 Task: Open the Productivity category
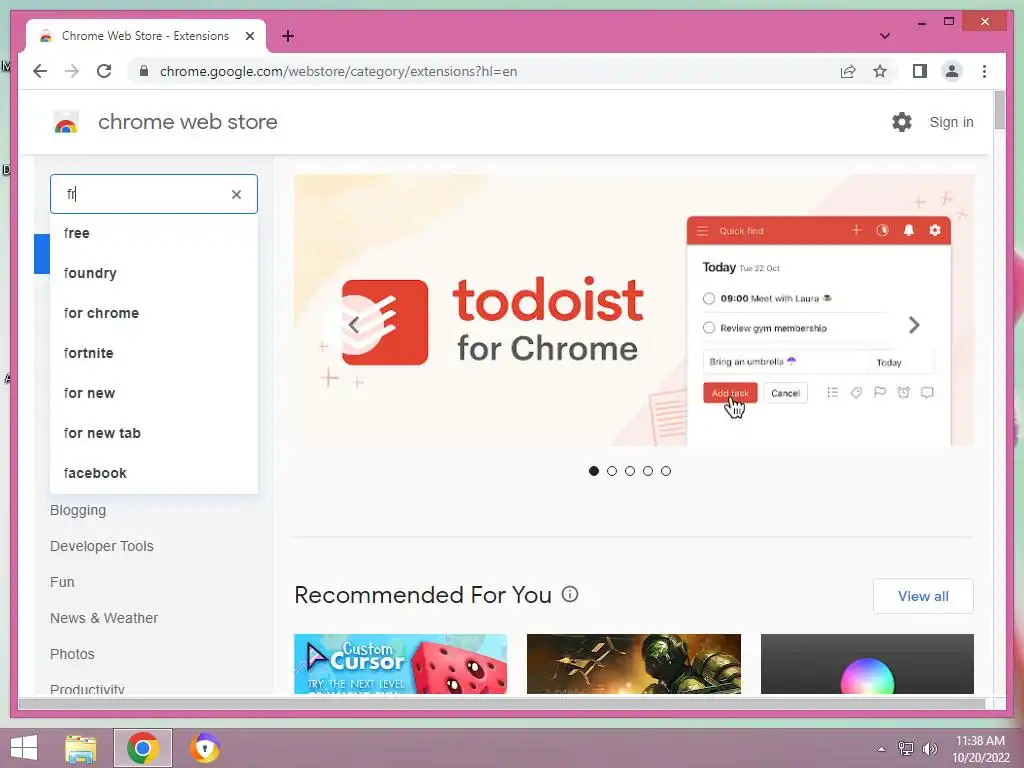pyautogui.click(x=87, y=688)
